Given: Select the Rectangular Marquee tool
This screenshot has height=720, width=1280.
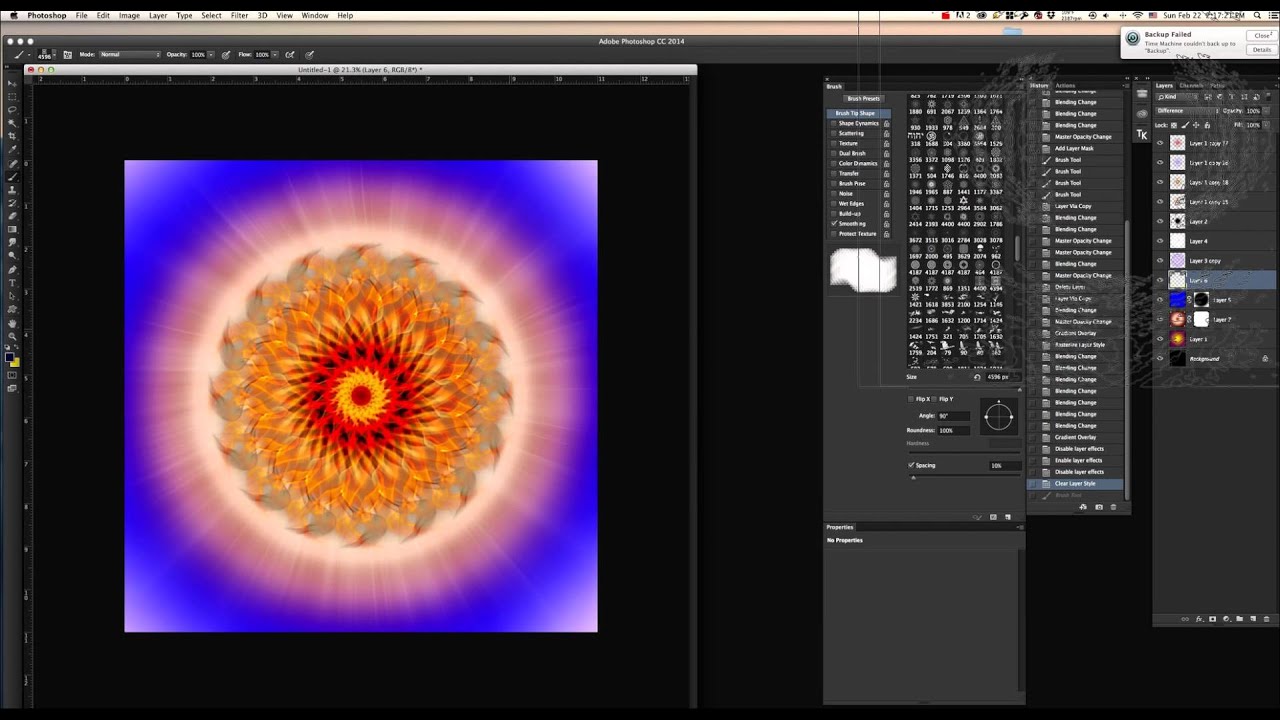Looking at the screenshot, I should click(x=13, y=98).
